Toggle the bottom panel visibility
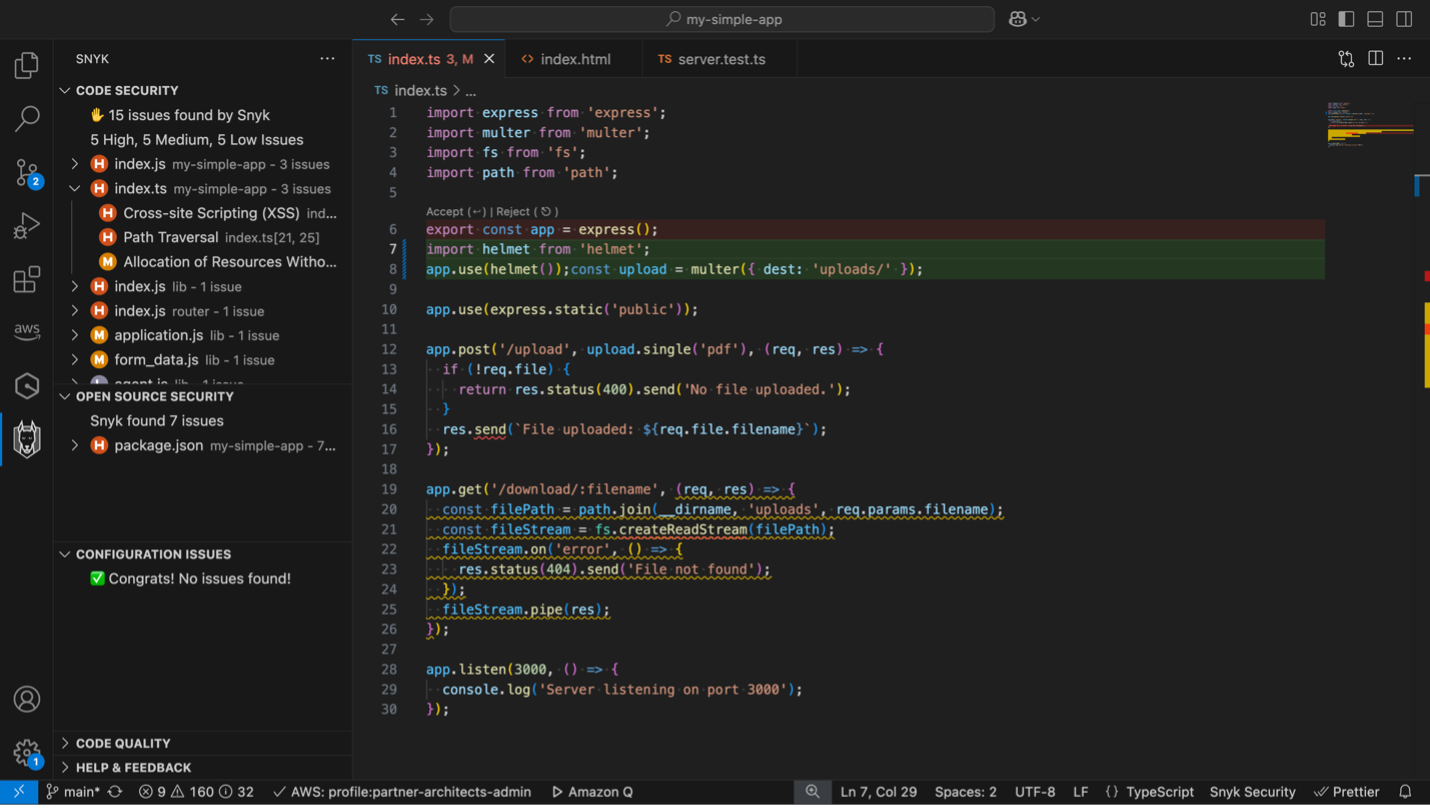This screenshot has height=809, width=1430. [1375, 18]
